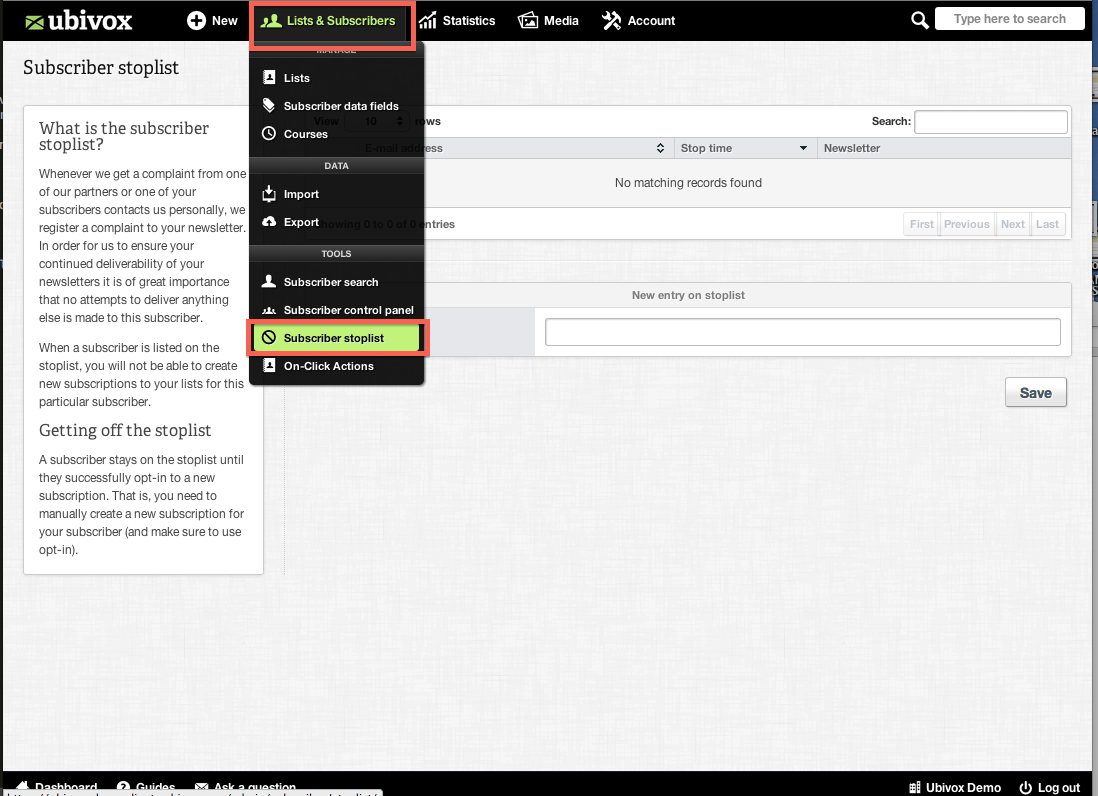This screenshot has height=796, width=1098.
Task: Click the Getting off the stoplist heading
Action: point(125,431)
